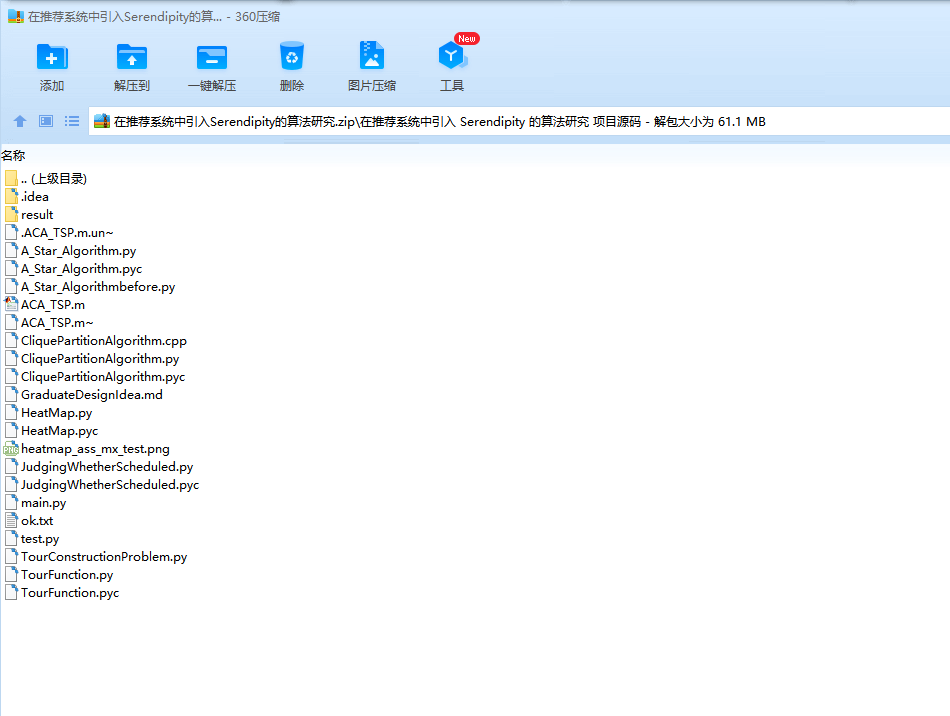This screenshot has height=716, width=950.
Task: Select the JudgingWhetherScheduled.py file
Action: coord(107,467)
